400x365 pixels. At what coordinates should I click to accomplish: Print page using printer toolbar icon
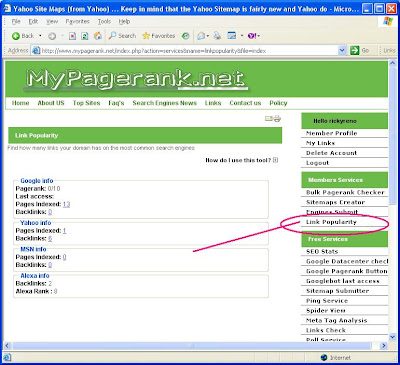tap(217, 36)
